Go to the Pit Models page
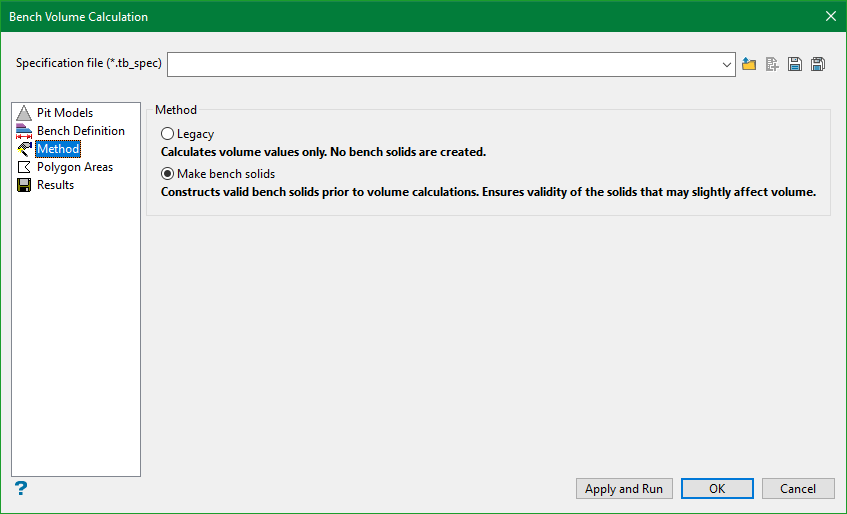 coord(65,113)
